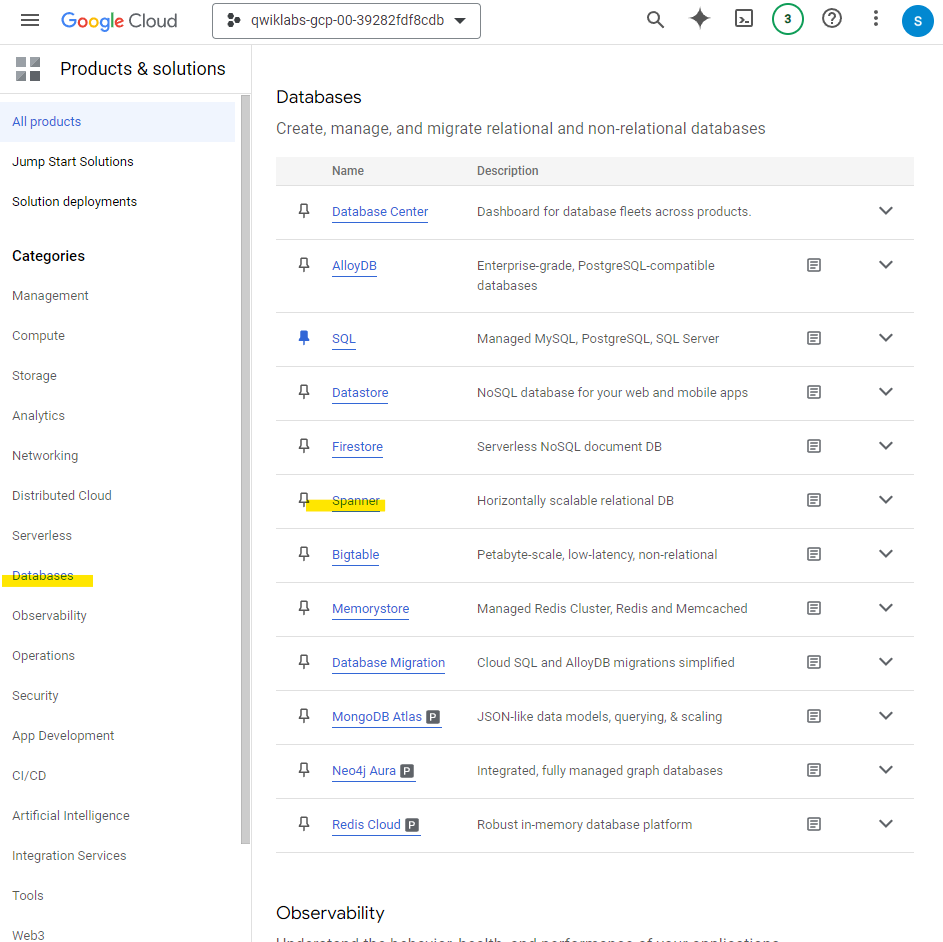This screenshot has height=942, width=943.
Task: Select All products in sidebar
Action: point(117,122)
